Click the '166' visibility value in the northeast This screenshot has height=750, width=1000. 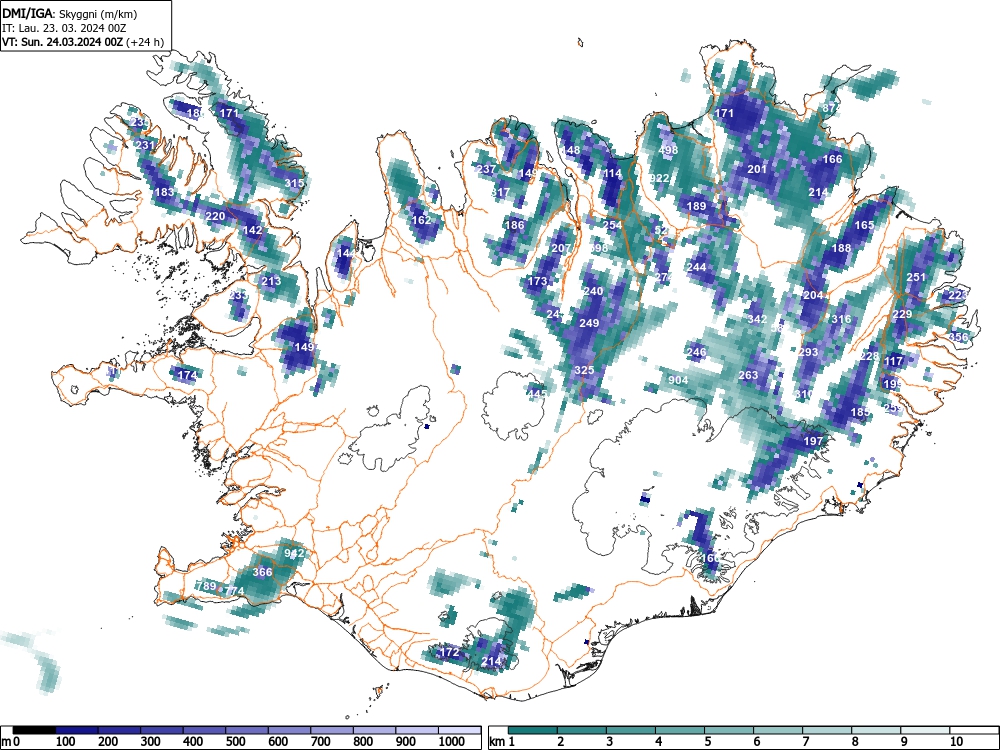coord(832,159)
